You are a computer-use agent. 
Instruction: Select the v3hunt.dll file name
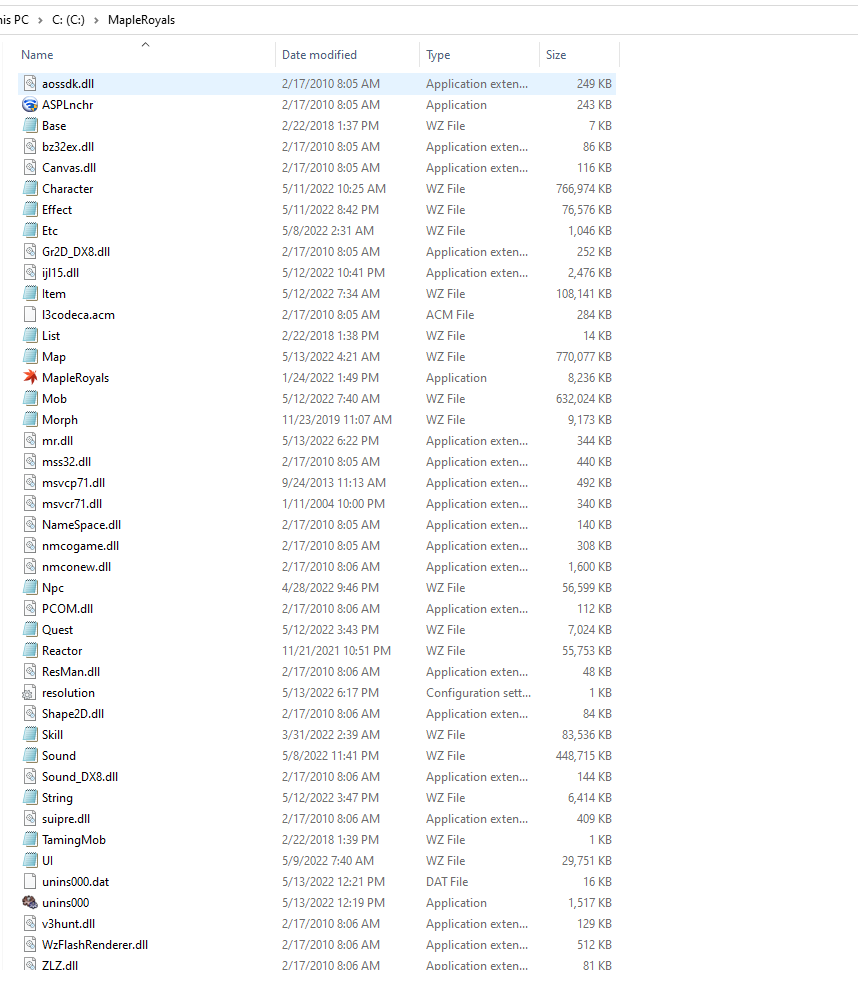68,924
